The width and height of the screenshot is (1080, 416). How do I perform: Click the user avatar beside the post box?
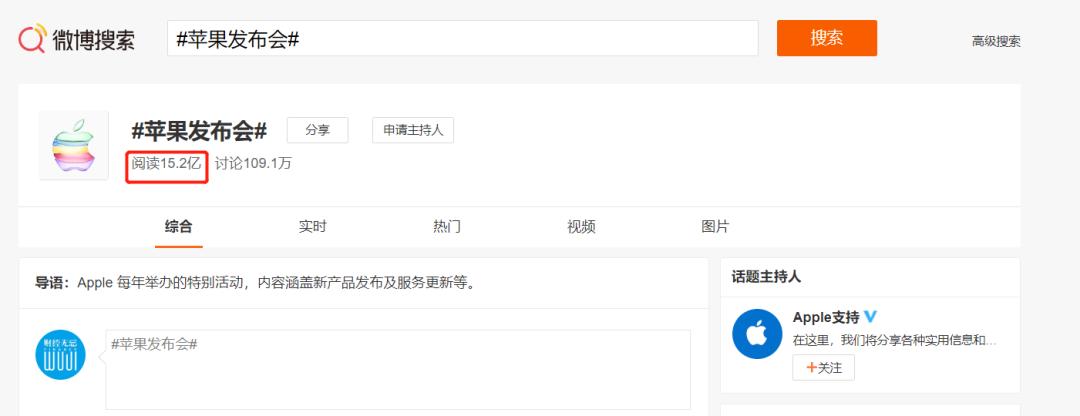click(61, 355)
